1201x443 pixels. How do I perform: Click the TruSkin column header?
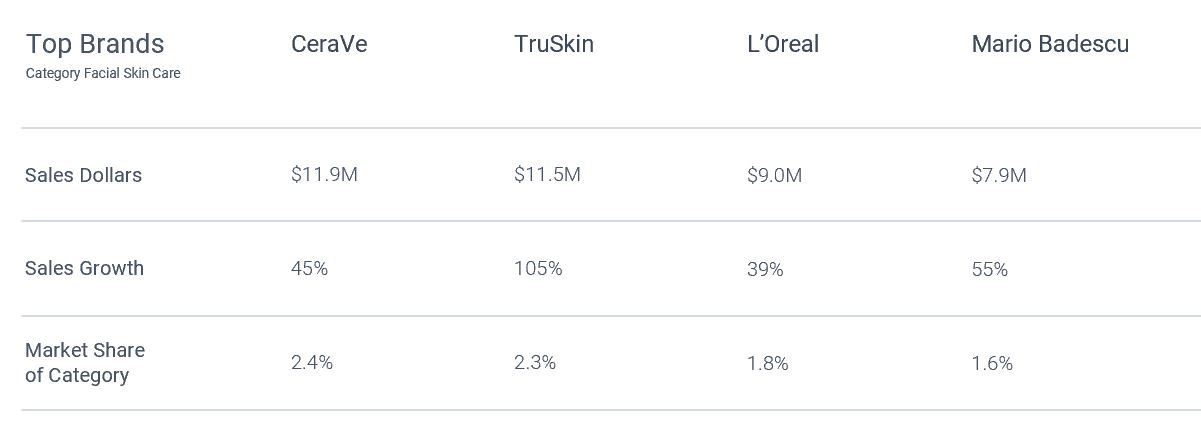click(554, 44)
